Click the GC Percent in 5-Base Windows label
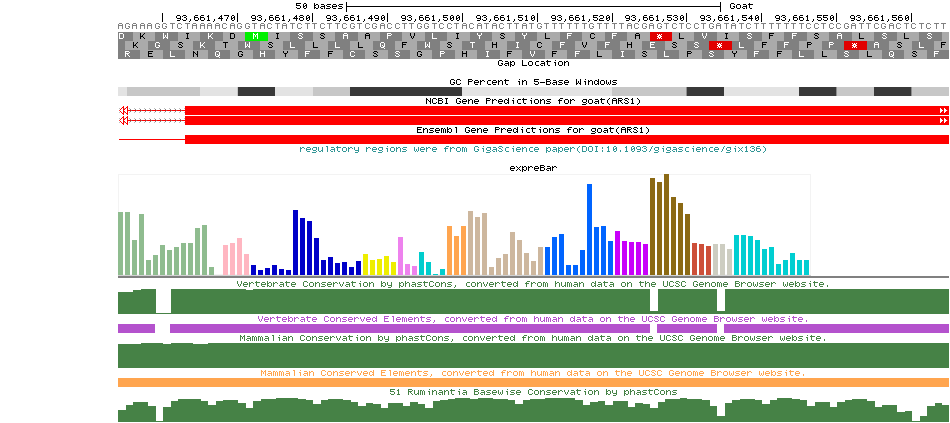 (x=533, y=81)
